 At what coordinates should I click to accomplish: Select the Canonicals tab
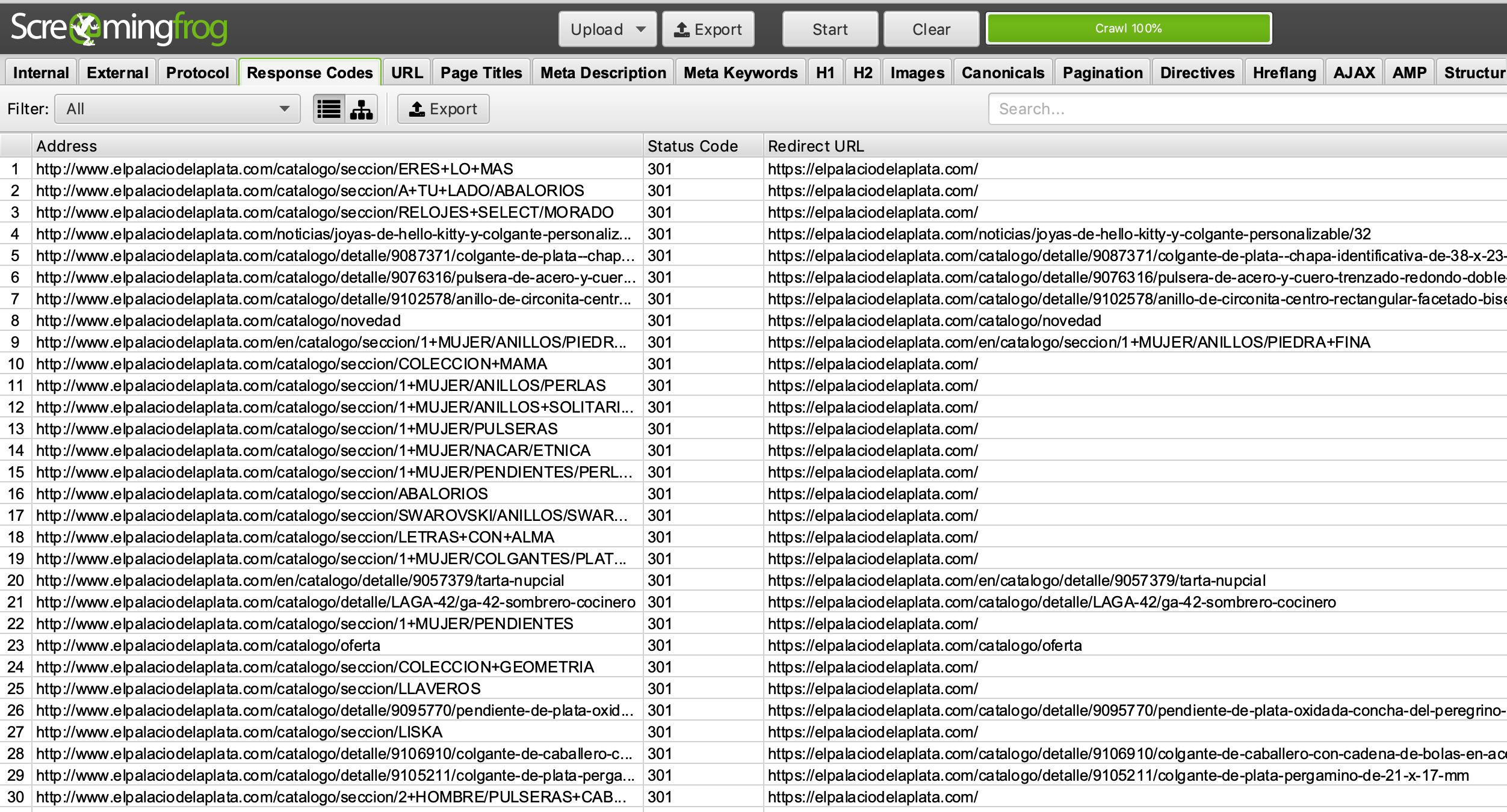(1003, 73)
